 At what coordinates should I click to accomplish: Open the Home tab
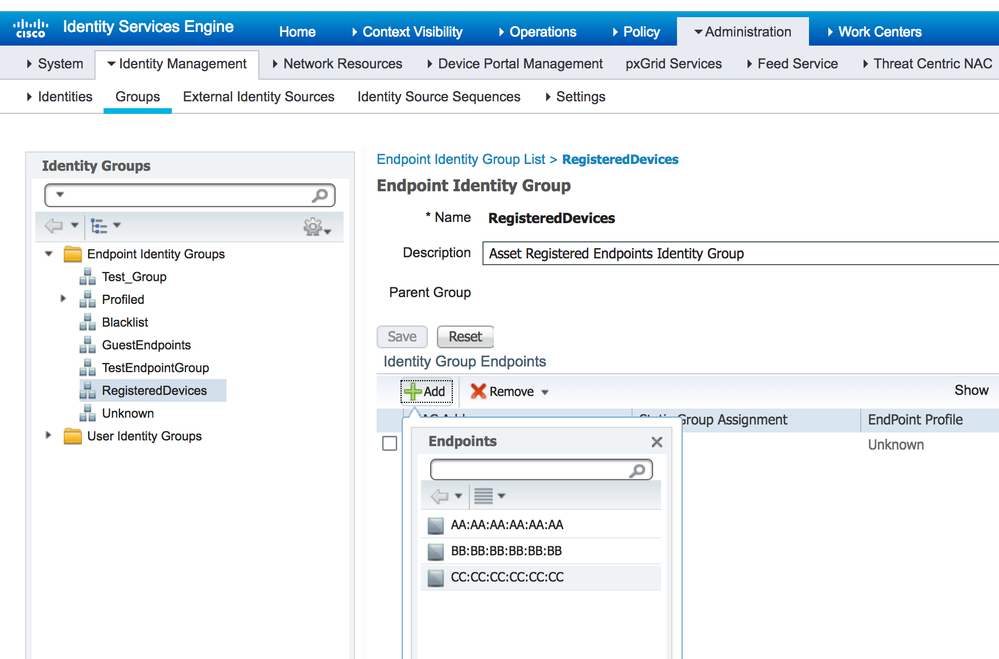click(298, 32)
